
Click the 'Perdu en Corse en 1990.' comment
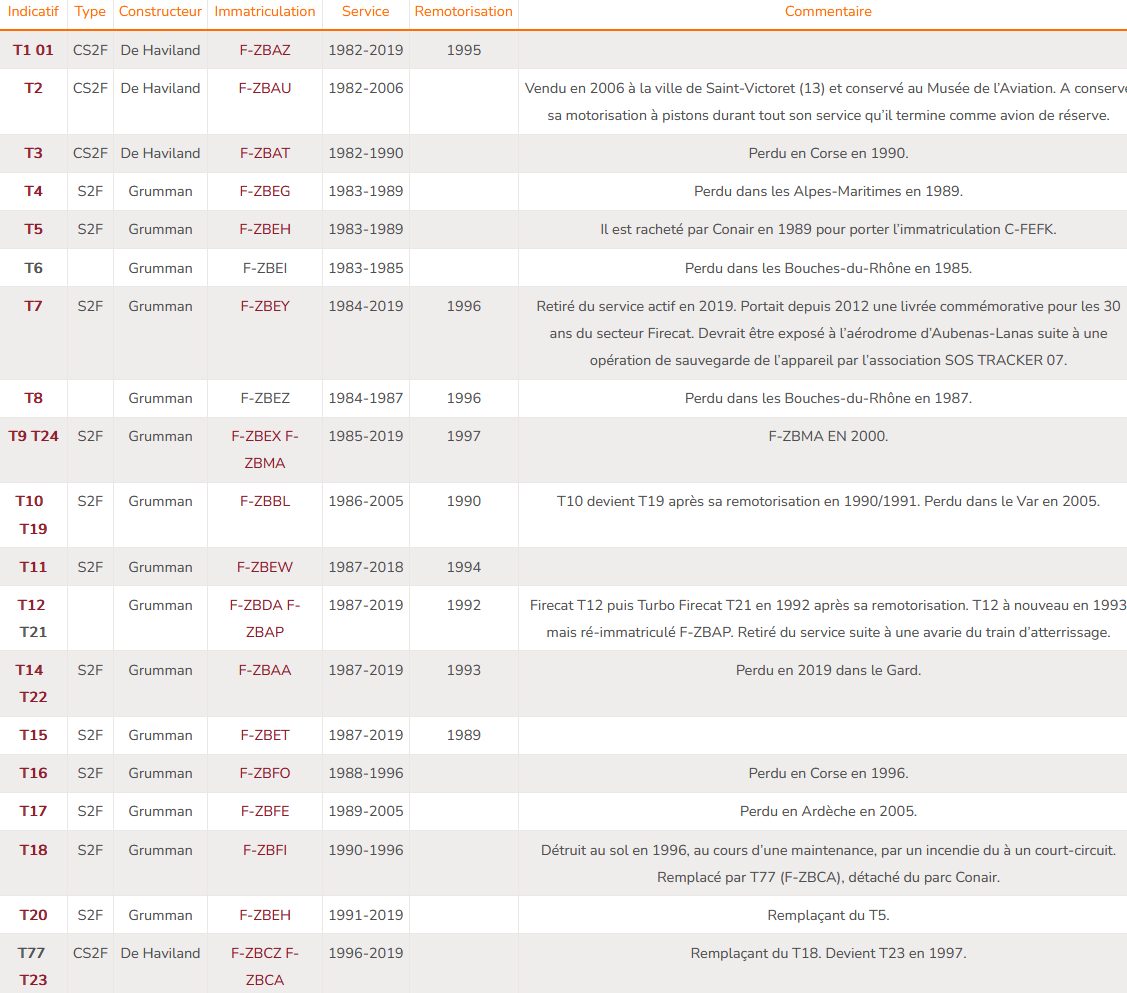tap(828, 153)
